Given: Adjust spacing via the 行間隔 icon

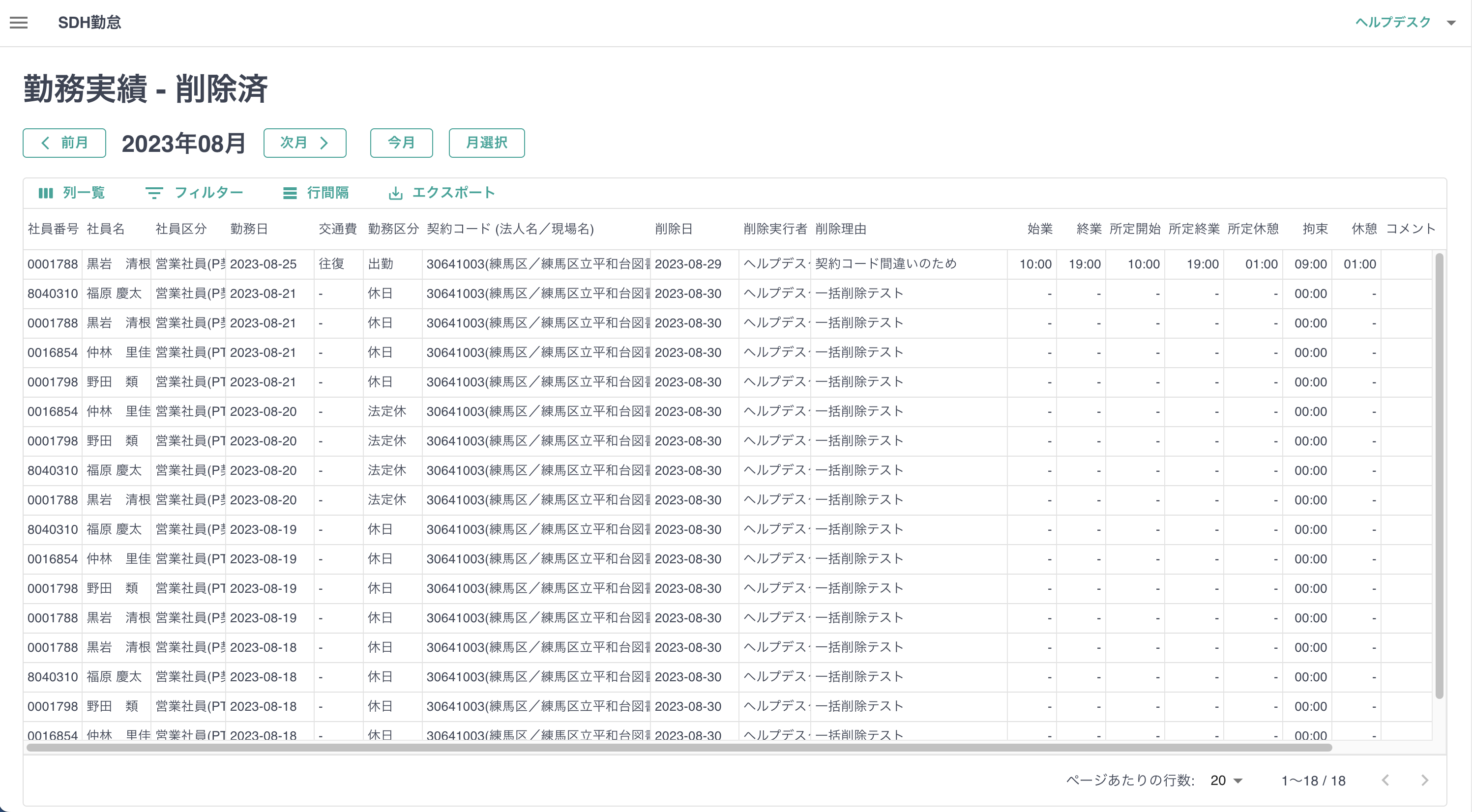Looking at the screenshot, I should (x=317, y=193).
